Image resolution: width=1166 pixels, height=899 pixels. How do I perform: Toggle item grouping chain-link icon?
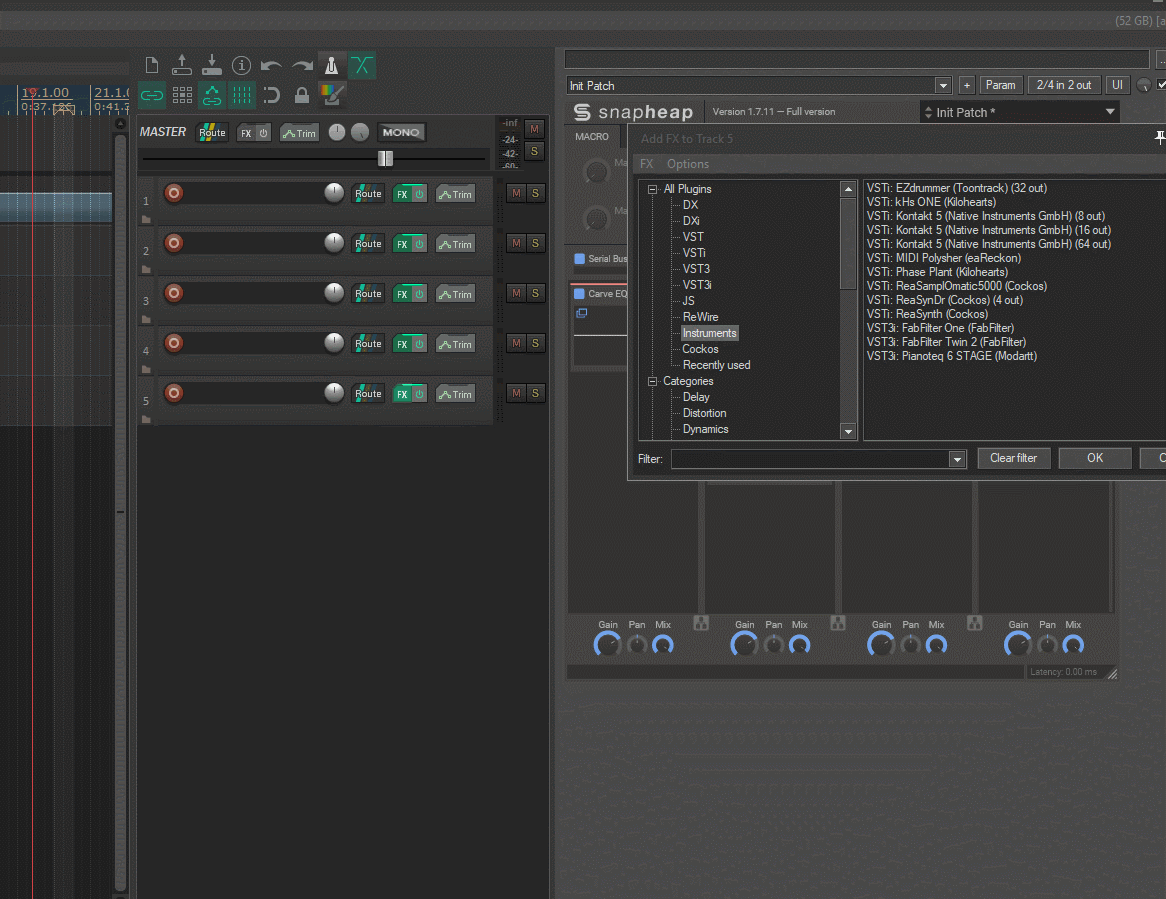pyautogui.click(x=152, y=95)
